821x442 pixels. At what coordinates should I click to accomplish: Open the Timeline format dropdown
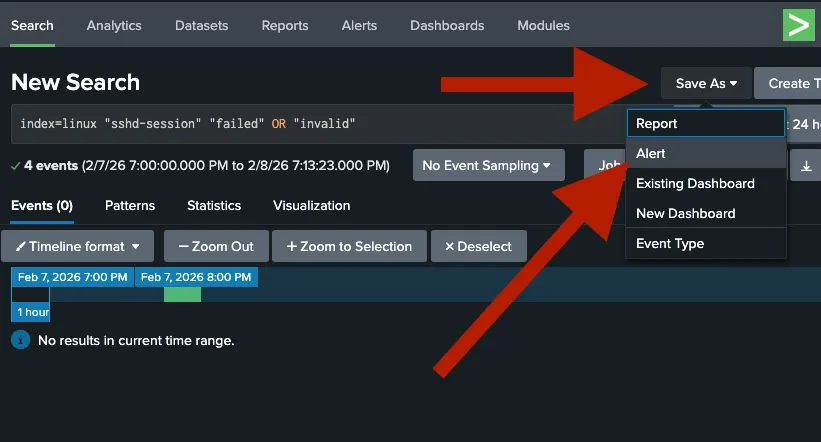(x=78, y=246)
